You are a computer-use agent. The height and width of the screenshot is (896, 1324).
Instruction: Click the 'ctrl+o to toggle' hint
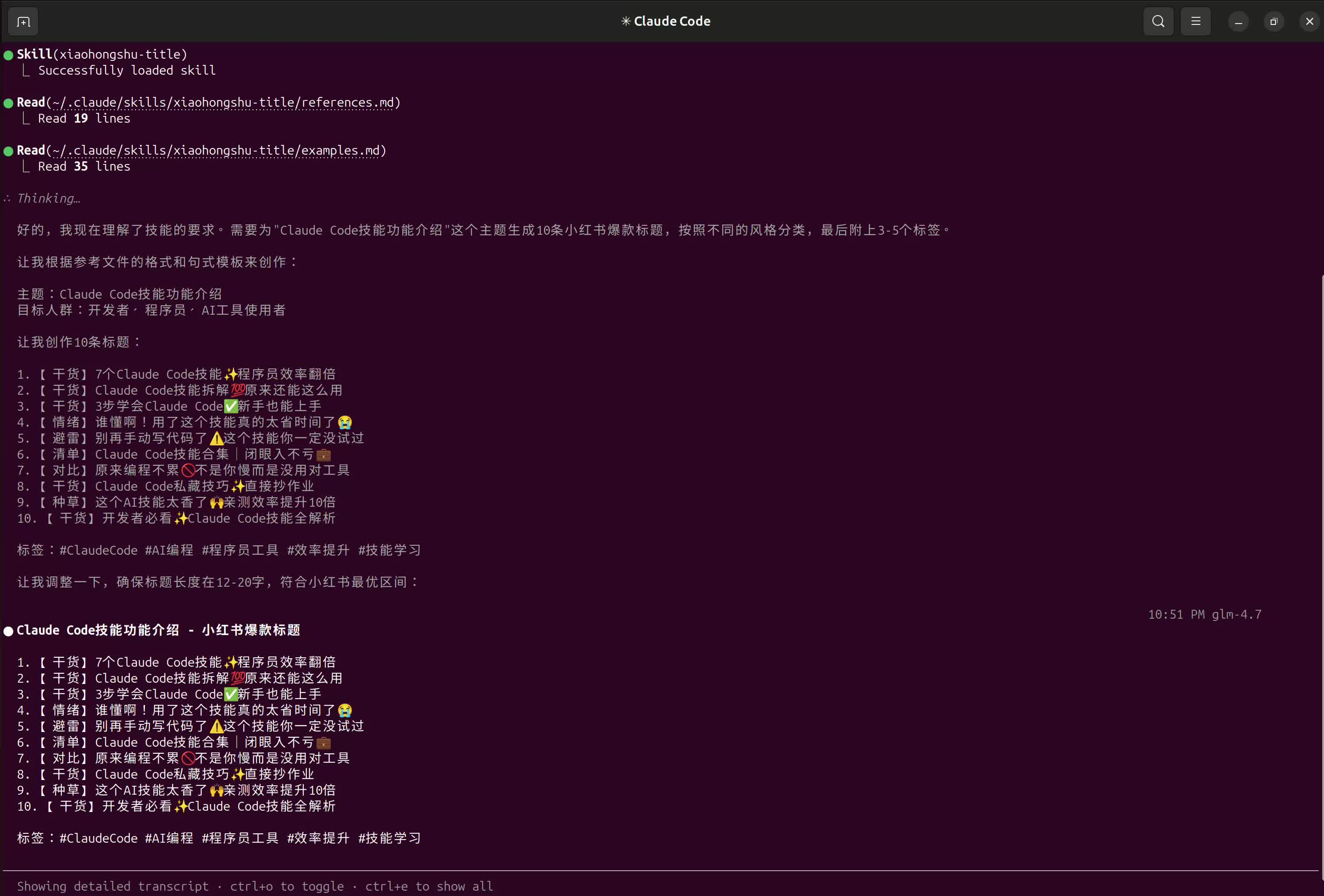(x=287, y=886)
